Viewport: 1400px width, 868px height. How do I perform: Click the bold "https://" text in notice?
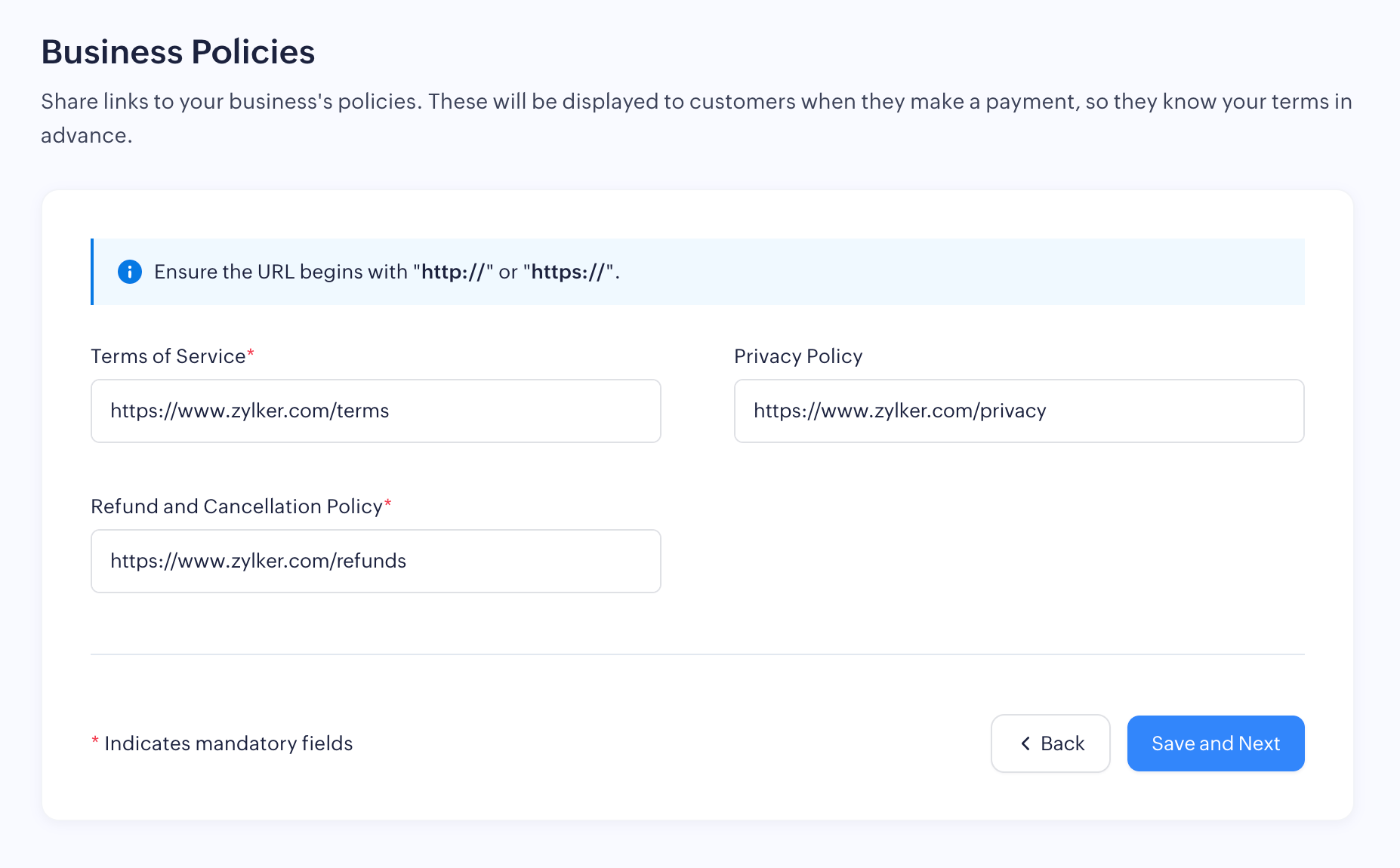[x=568, y=272]
